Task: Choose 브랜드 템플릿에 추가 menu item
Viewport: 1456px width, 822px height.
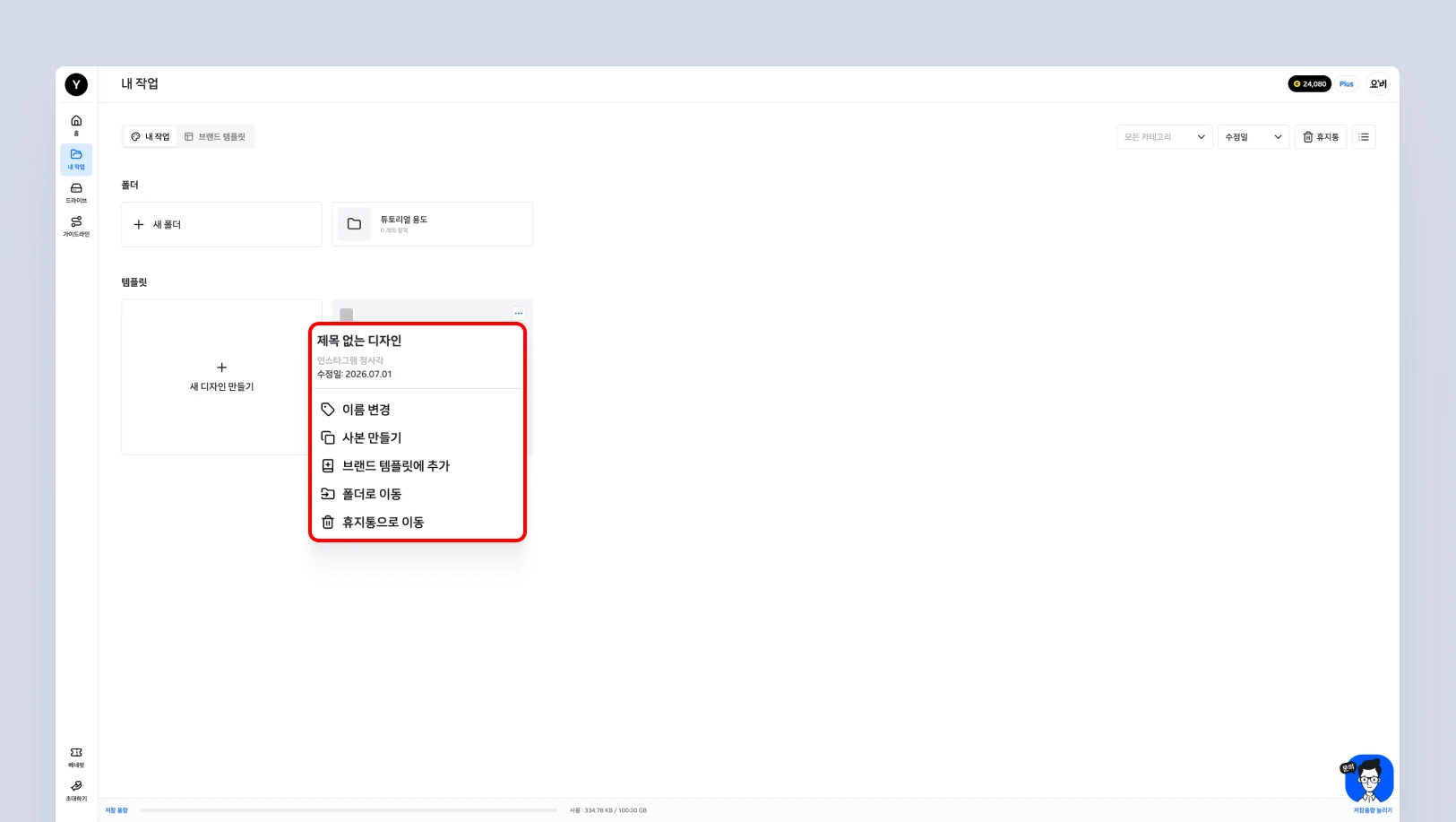Action: [418, 466]
